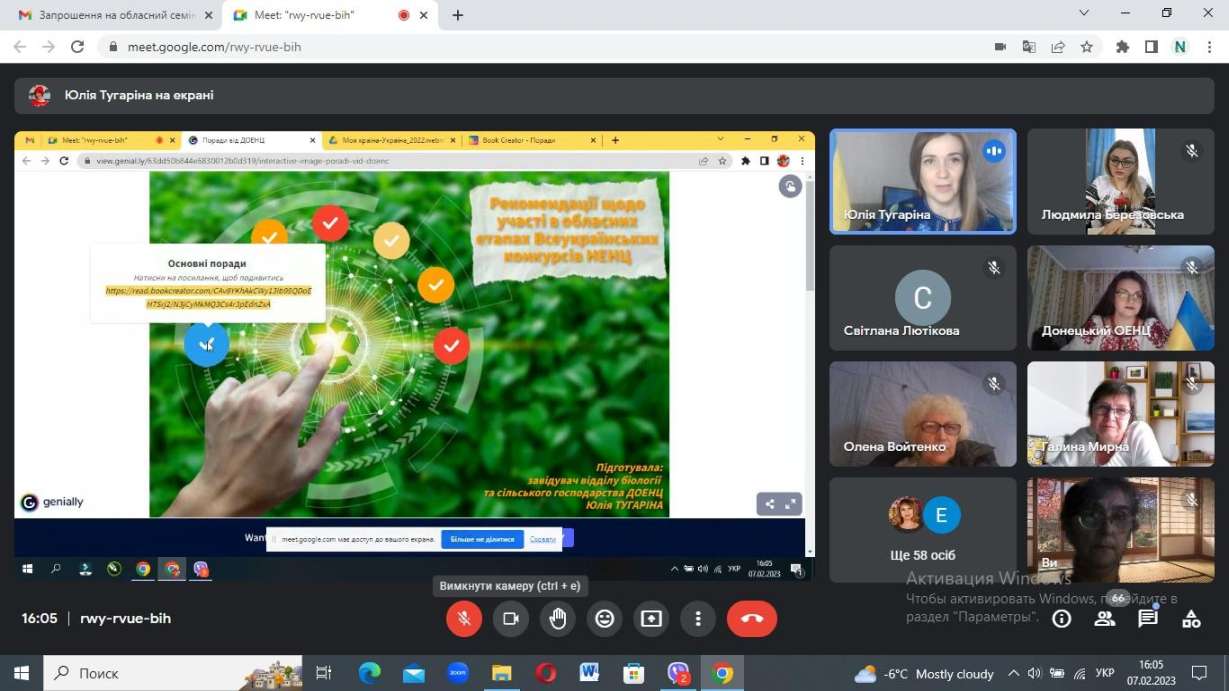The image size is (1229, 691).
Task: Show hidden system tray icons
Action: pos(1013,673)
